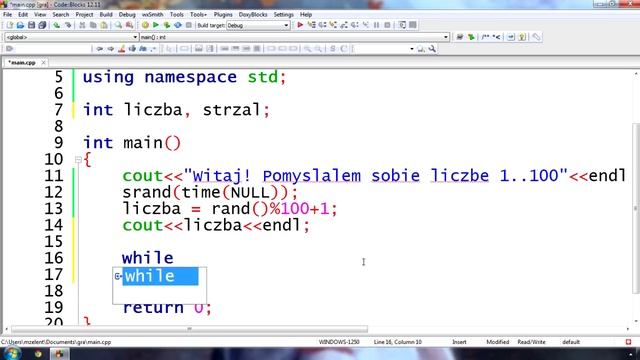
Task: Click 'Insert' mode in status bar
Action: coord(459,342)
